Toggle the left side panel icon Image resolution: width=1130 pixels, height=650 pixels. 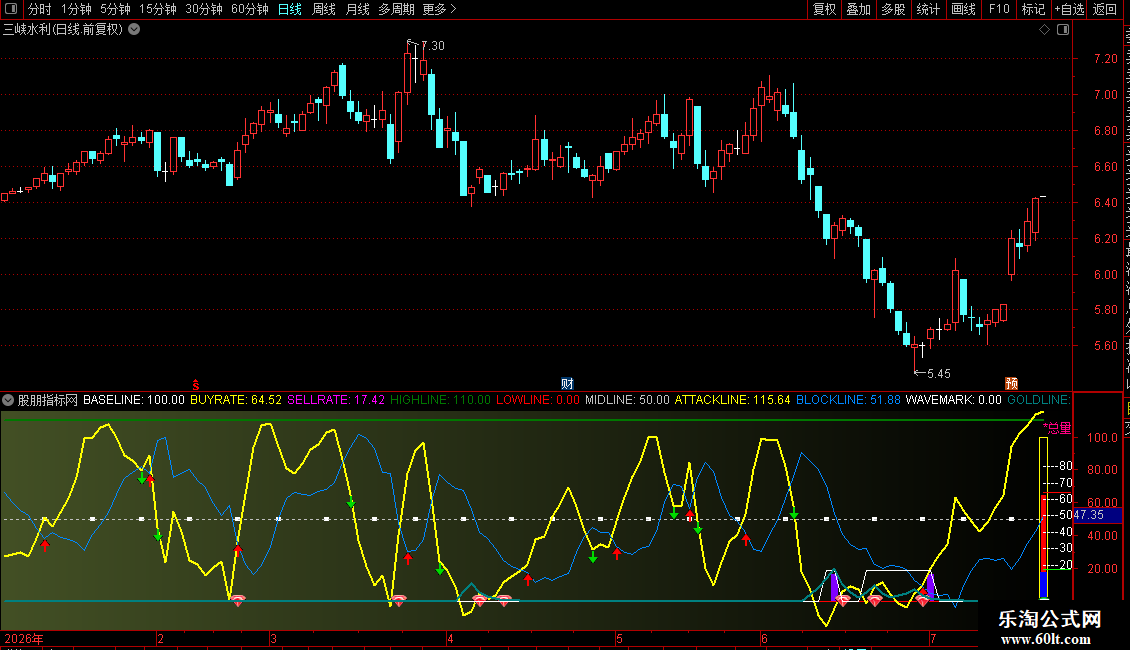(x=11, y=9)
